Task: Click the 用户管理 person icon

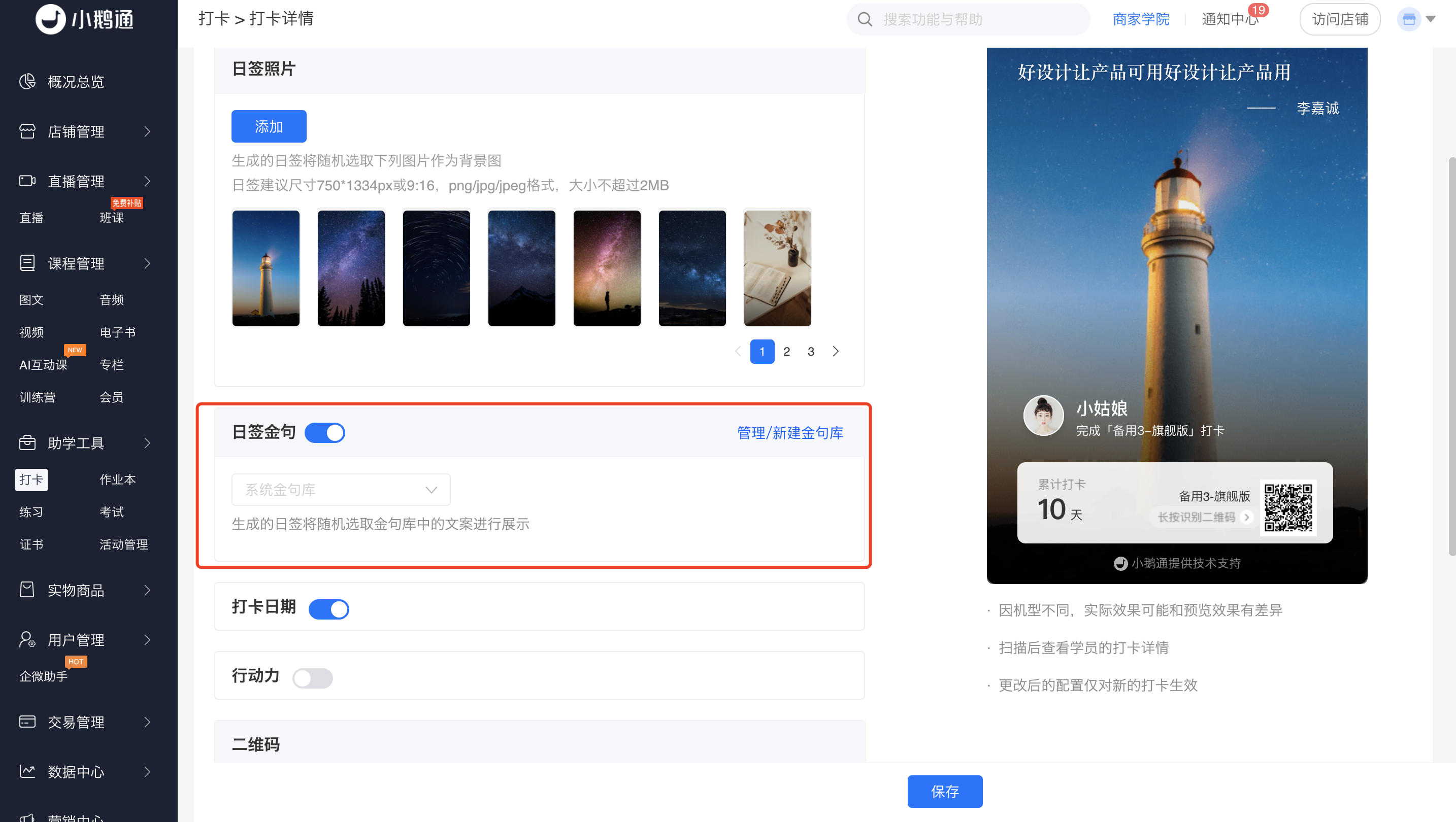Action: [x=27, y=639]
